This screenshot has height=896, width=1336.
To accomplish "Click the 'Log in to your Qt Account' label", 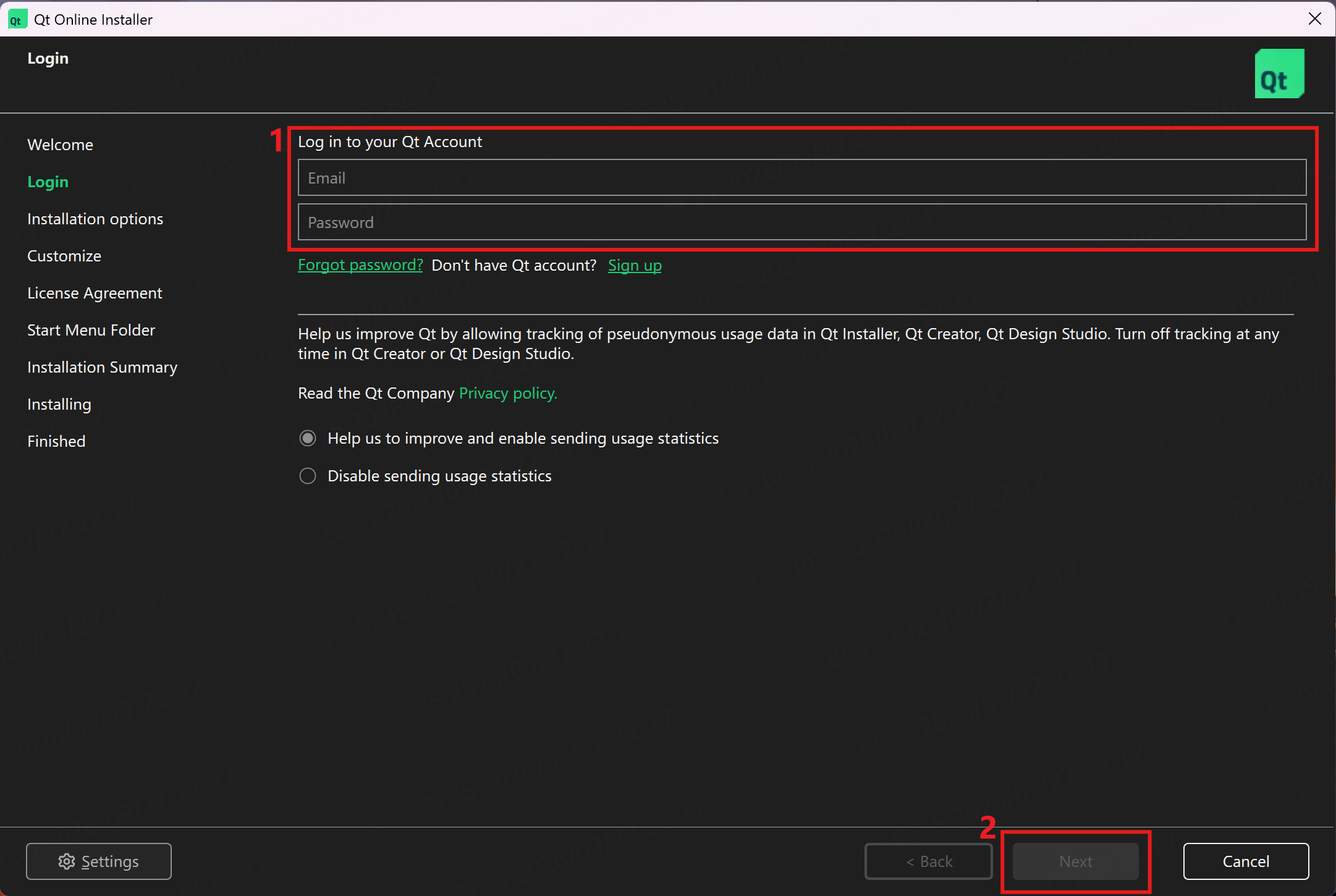I will [390, 142].
